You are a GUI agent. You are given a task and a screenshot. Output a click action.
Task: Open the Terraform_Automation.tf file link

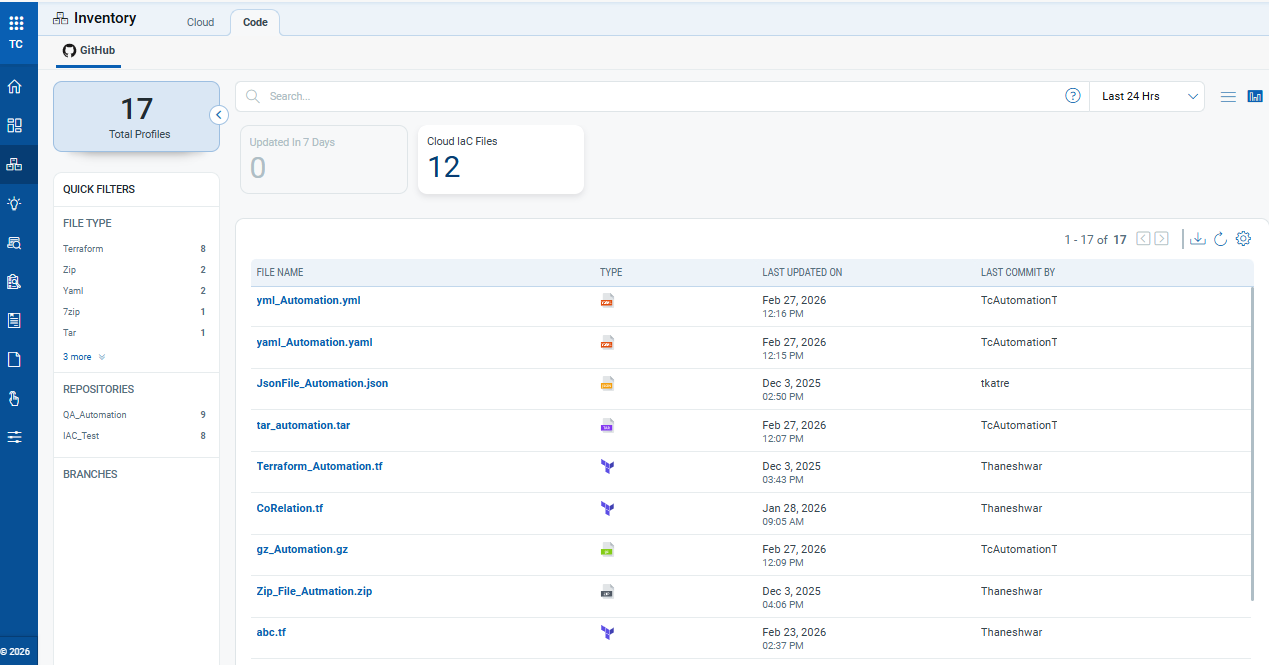(319, 466)
